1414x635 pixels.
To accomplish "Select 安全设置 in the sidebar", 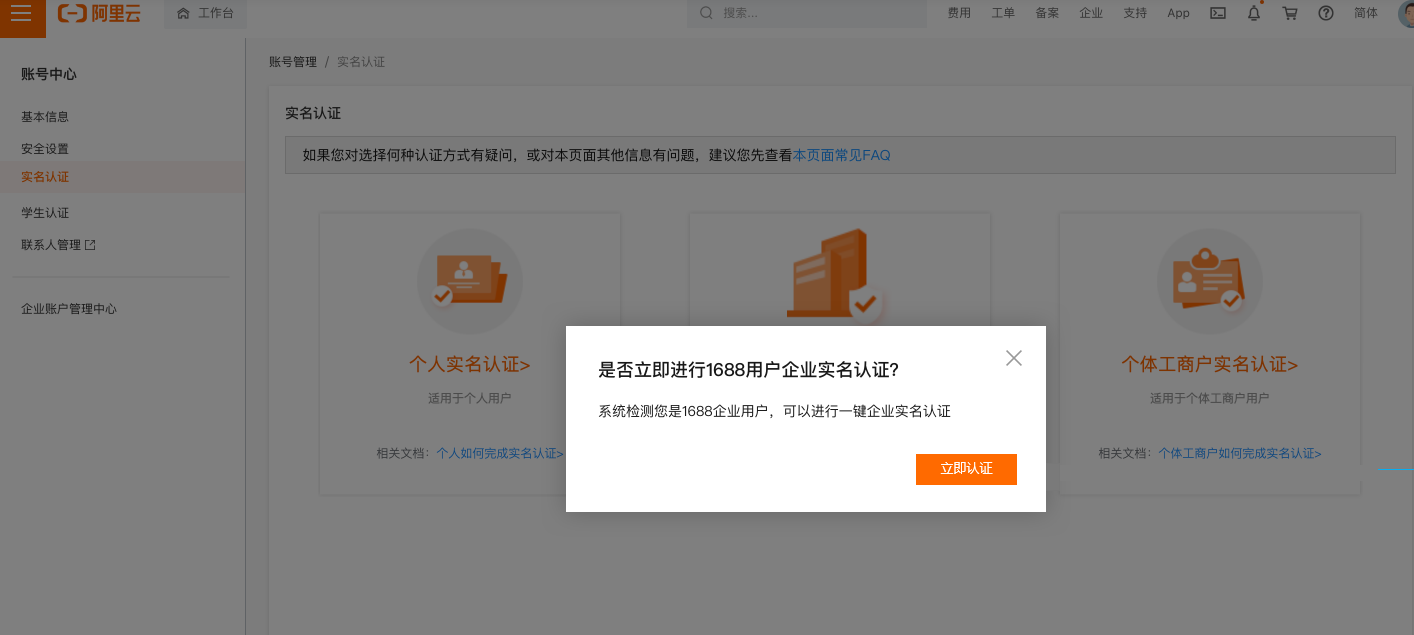I will (43, 148).
